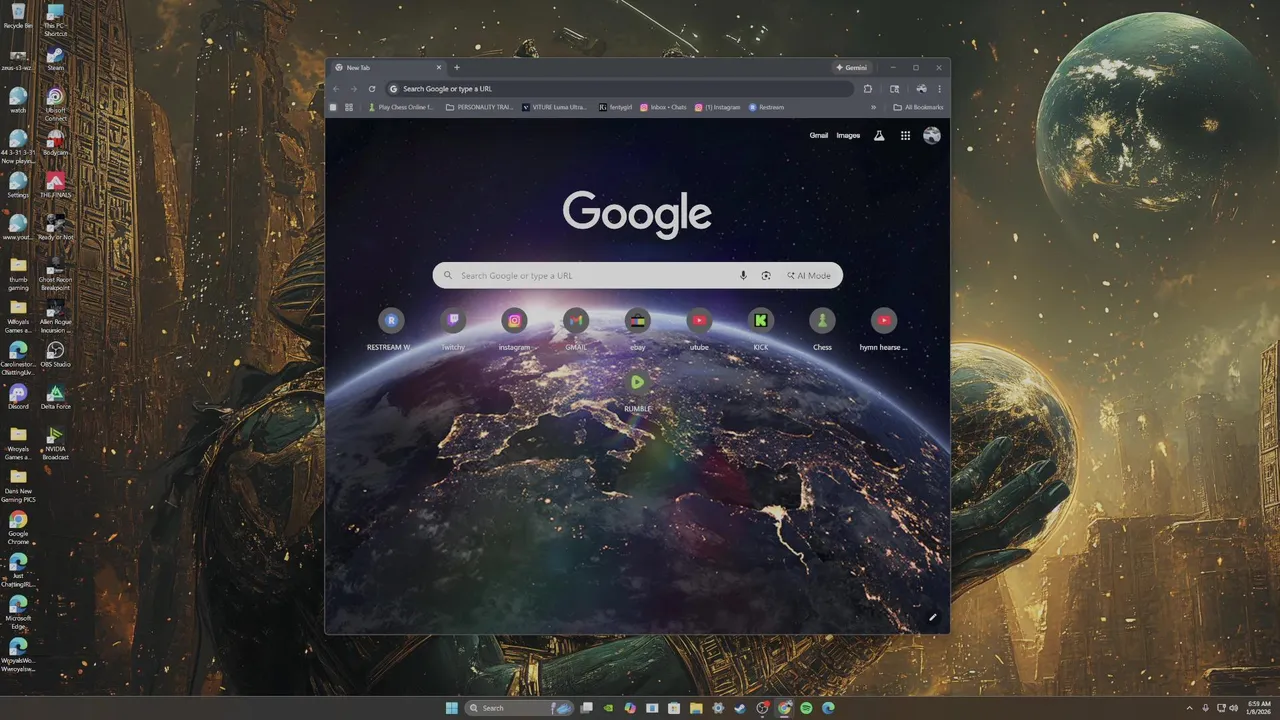Open the Extensions puzzle icon
The height and width of the screenshot is (720, 1280).
click(868, 88)
